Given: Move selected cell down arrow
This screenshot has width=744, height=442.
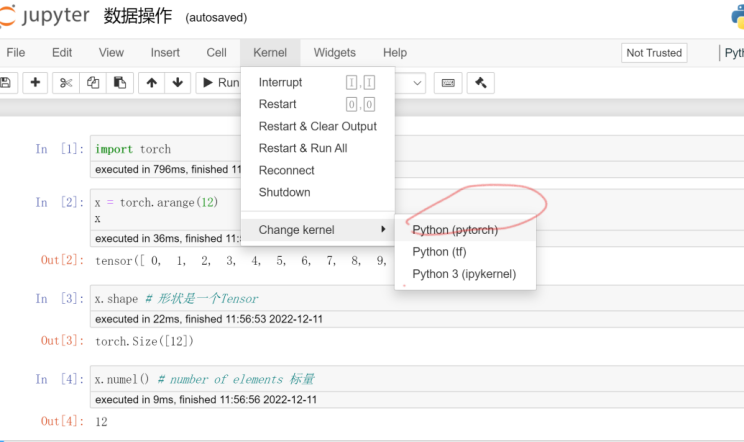Looking at the screenshot, I should [177, 83].
